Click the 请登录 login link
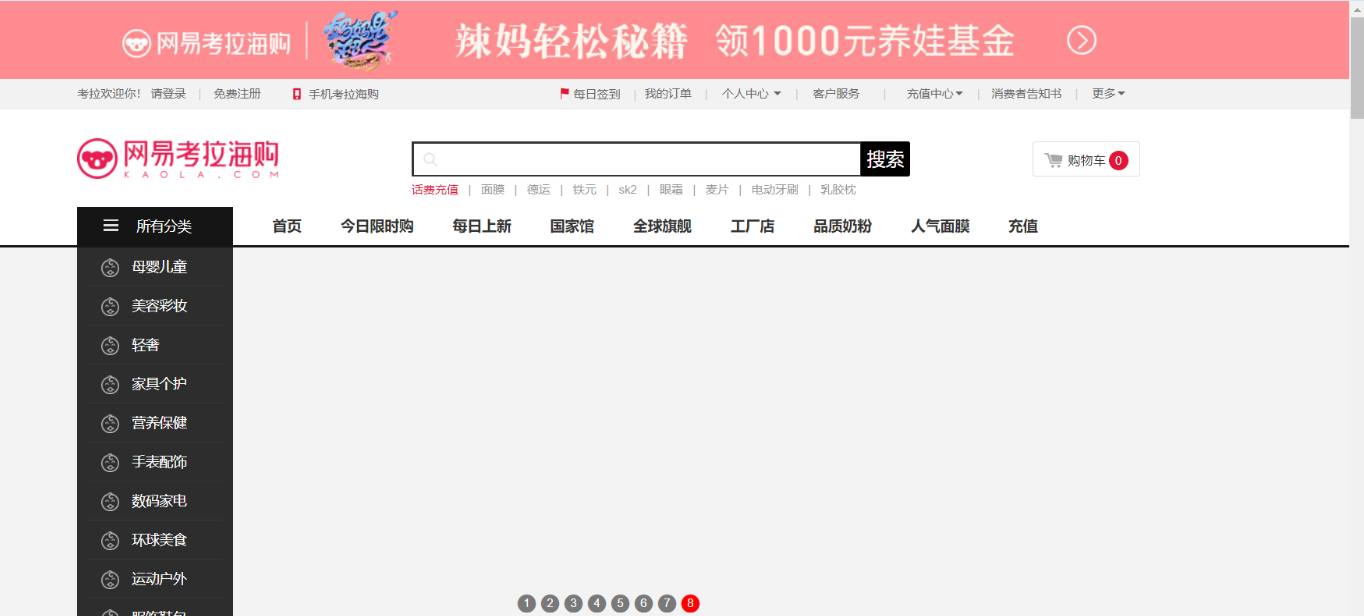1364x616 pixels. [x=169, y=94]
